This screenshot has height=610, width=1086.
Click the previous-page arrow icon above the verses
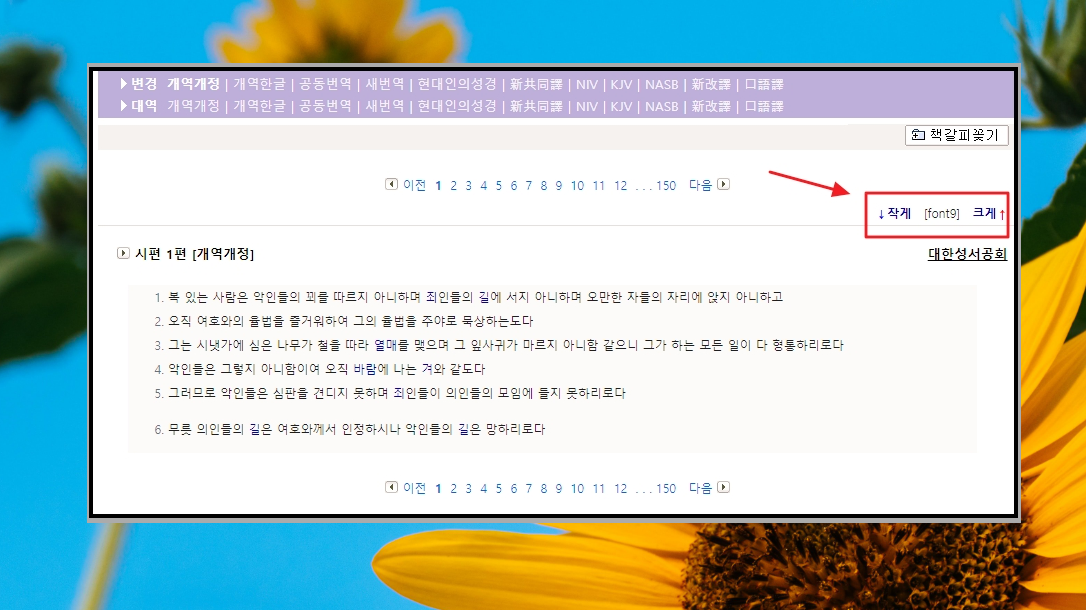coord(391,184)
